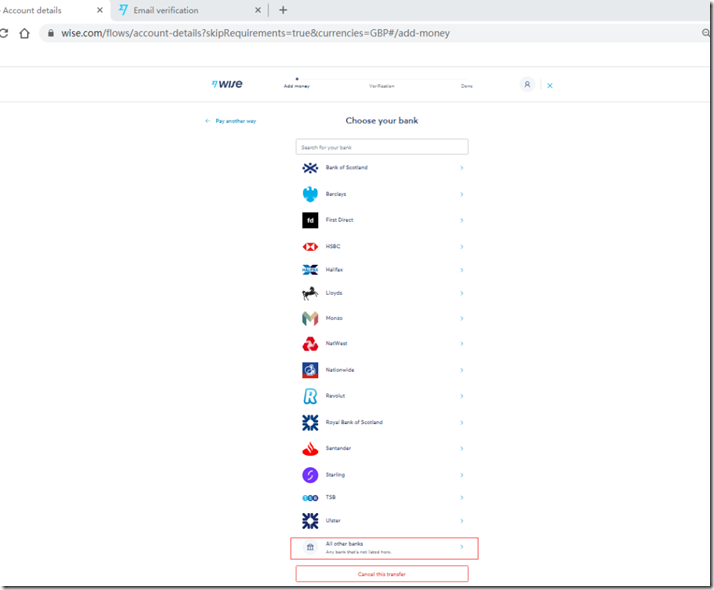The height and width of the screenshot is (590, 714).
Task: Click the Revolut R logo icon
Action: click(x=310, y=396)
